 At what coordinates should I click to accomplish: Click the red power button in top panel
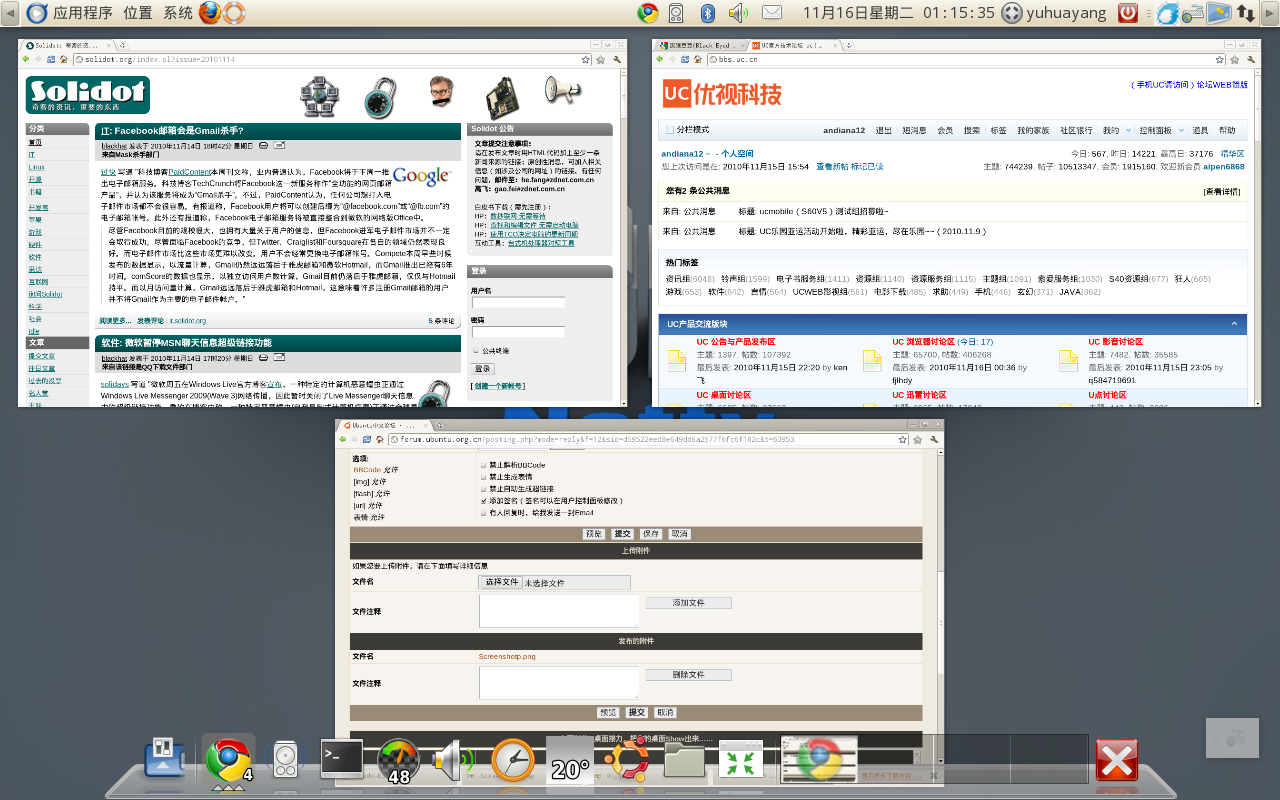(x=1128, y=13)
